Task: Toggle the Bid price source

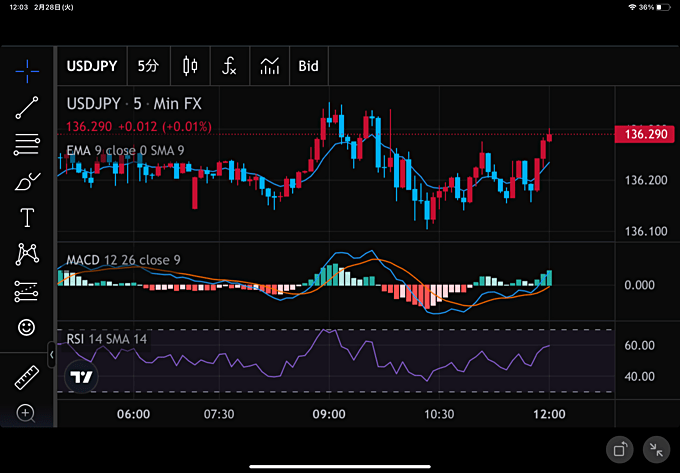Action: 308,66
